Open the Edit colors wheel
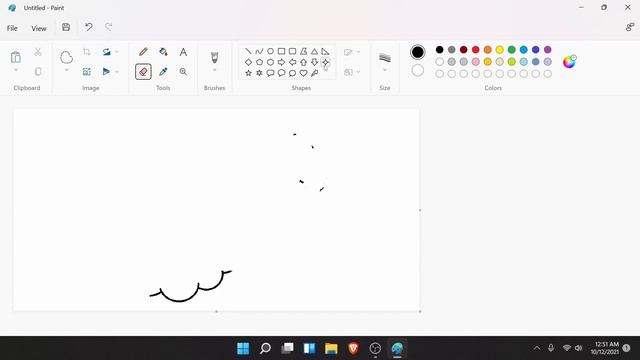 569,62
